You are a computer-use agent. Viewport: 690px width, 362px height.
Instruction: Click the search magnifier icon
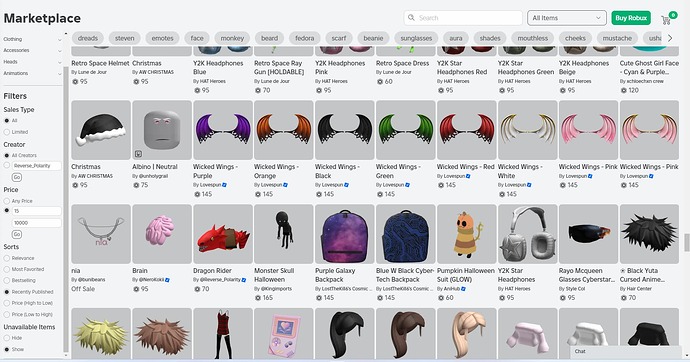tap(411, 18)
